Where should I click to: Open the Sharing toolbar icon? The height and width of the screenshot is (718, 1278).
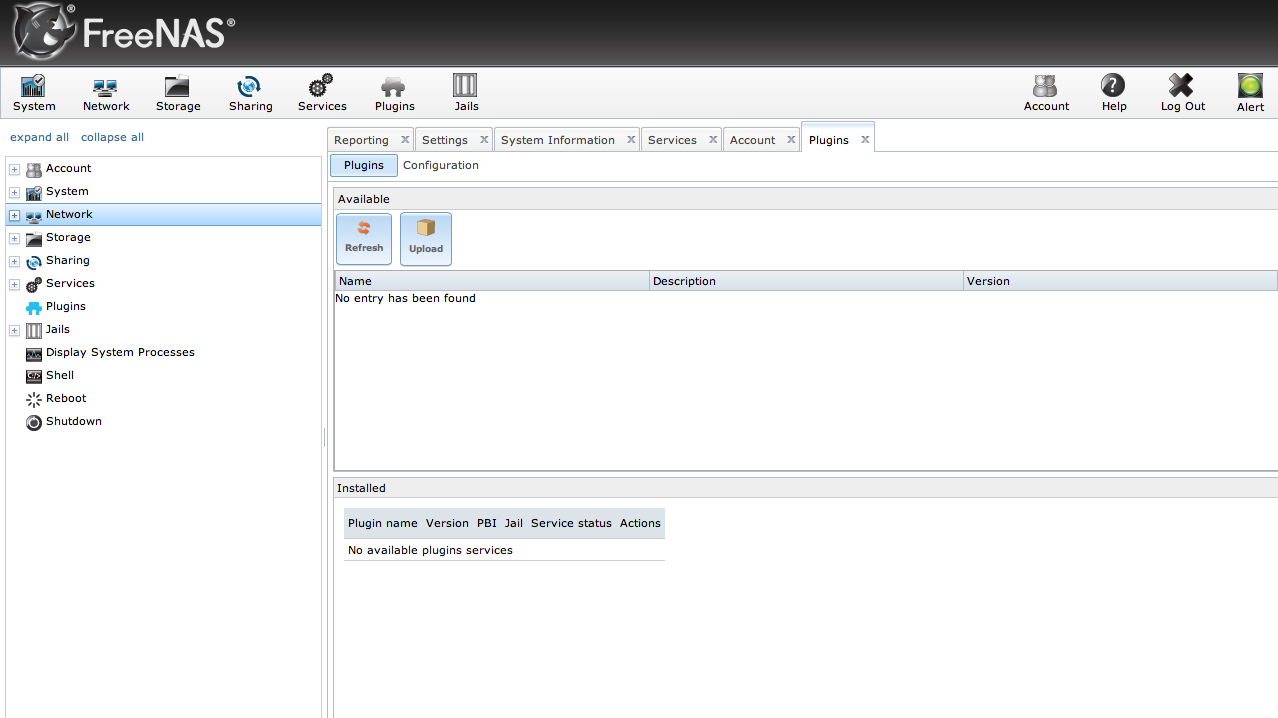[250, 93]
